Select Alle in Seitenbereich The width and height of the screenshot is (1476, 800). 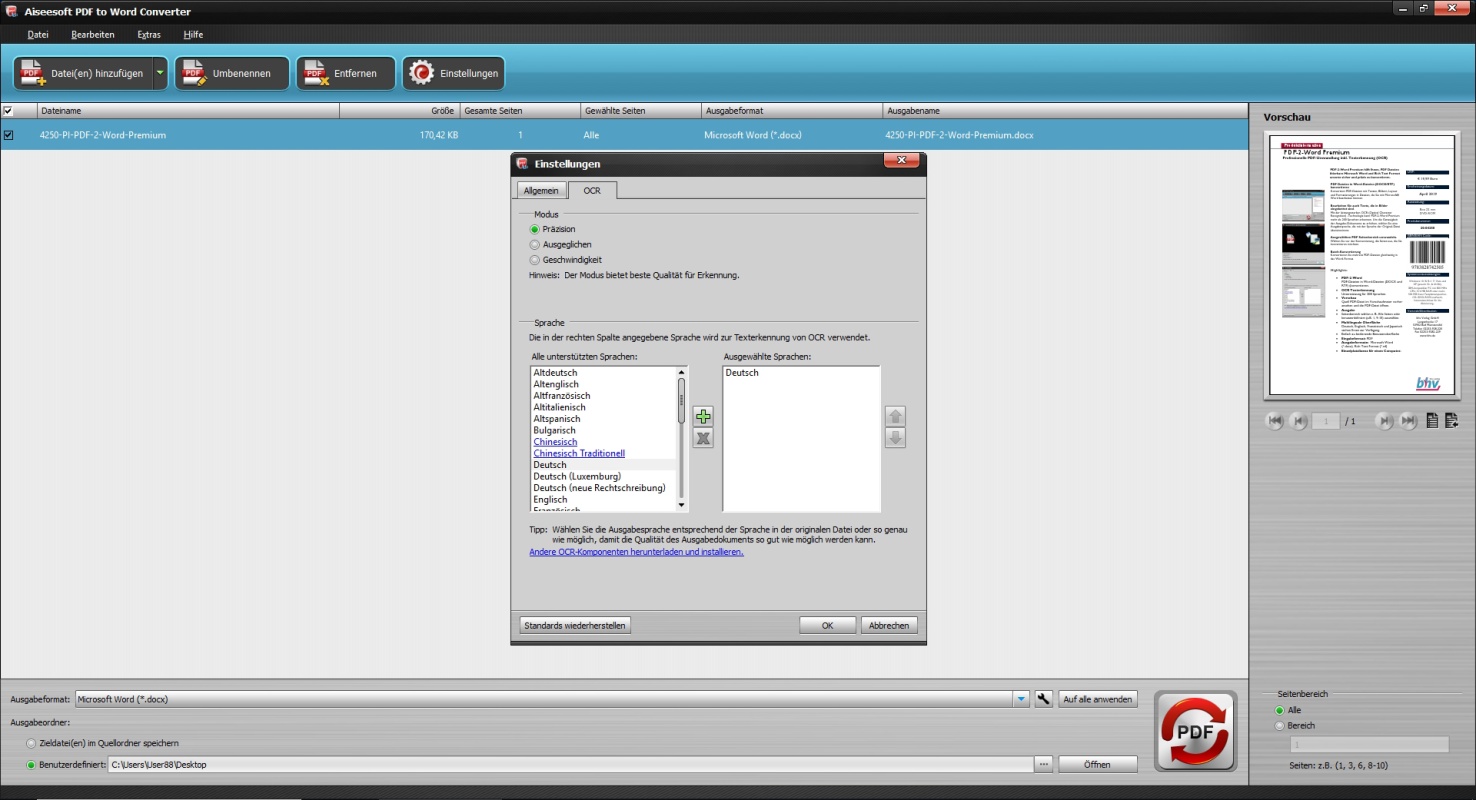[x=1279, y=710]
